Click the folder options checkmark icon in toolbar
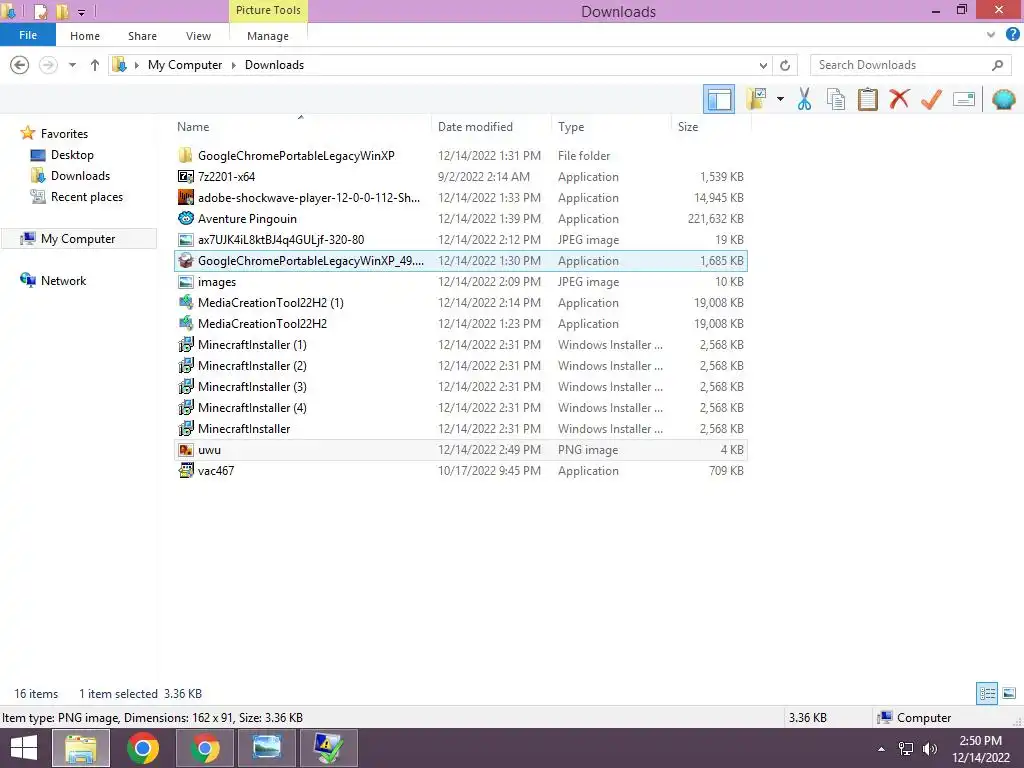This screenshot has width=1024, height=768. (x=756, y=99)
